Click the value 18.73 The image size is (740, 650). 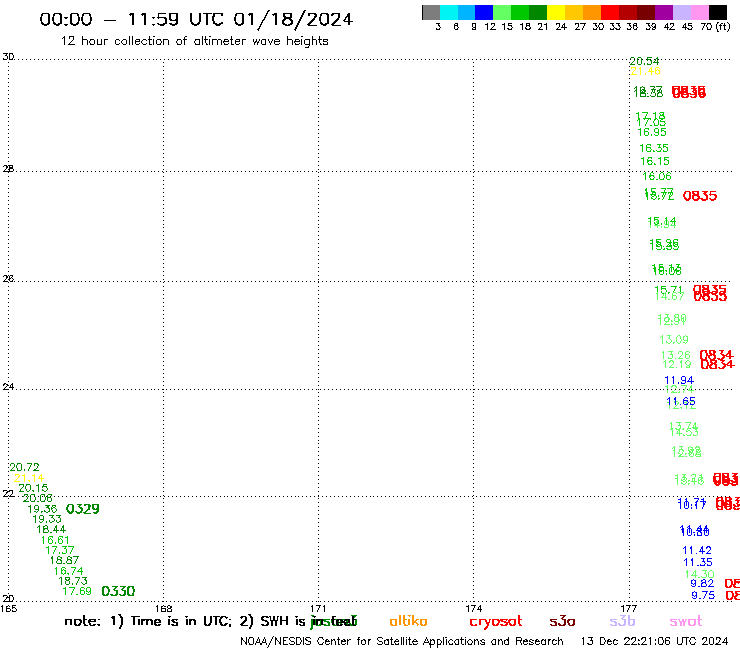coord(73,581)
